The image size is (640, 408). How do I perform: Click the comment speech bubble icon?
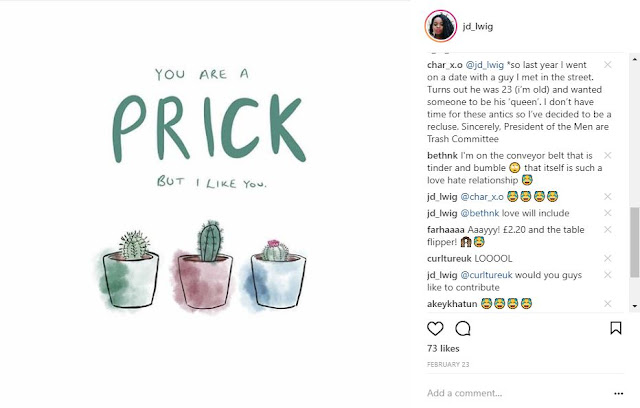pos(463,328)
